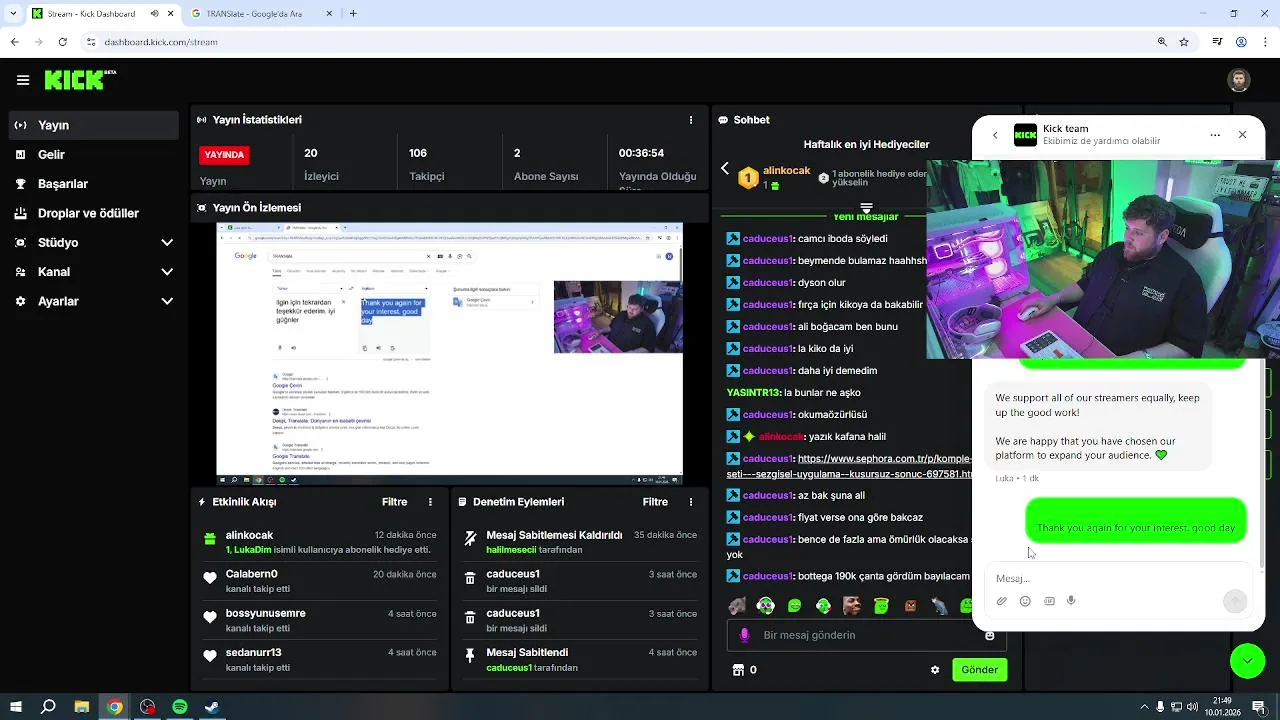The width and height of the screenshot is (1280, 720).
Task: Open Yayın İstatistikleri panel options menu
Action: (x=690, y=120)
